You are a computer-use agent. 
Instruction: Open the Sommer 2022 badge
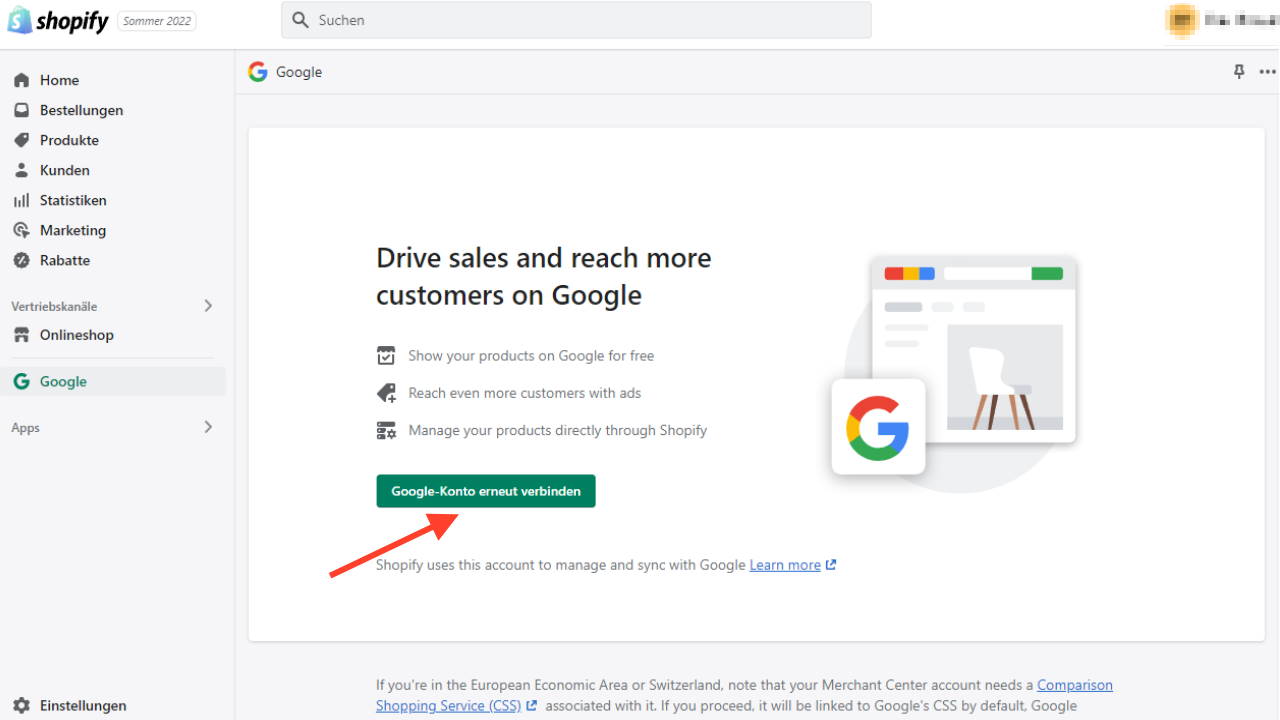[157, 21]
